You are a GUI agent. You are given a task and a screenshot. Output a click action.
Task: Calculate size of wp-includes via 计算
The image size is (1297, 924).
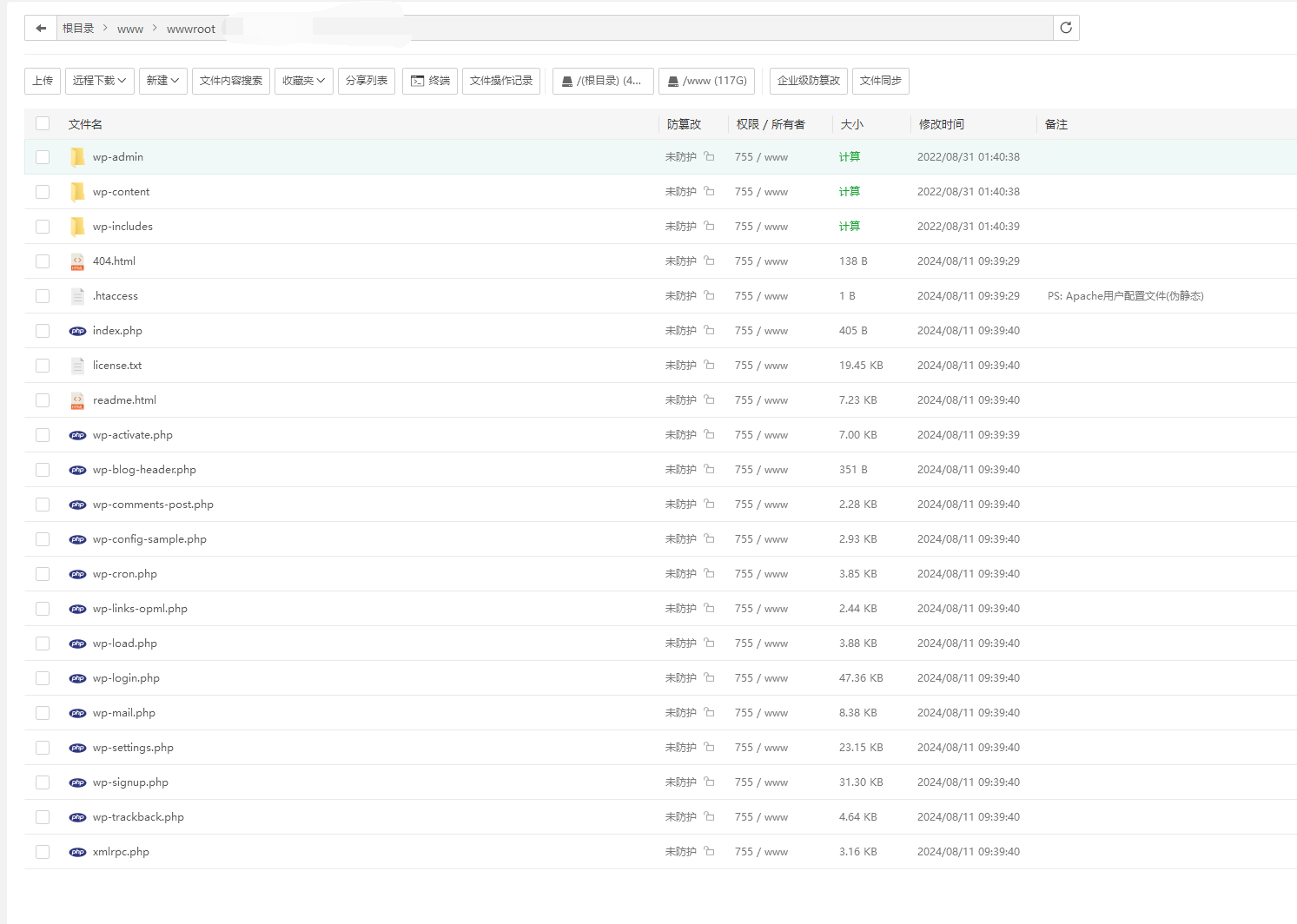[850, 227]
